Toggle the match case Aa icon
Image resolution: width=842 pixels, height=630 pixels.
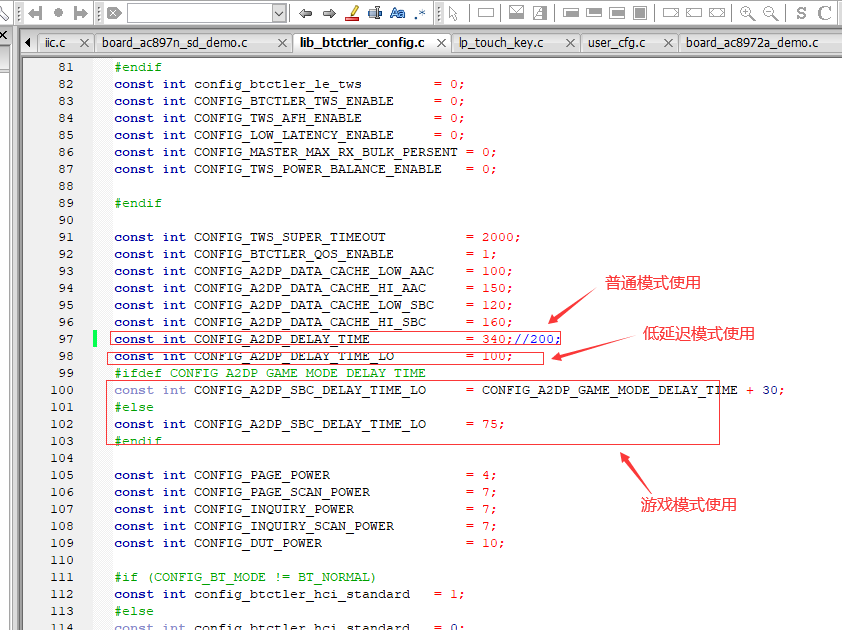[x=397, y=13]
